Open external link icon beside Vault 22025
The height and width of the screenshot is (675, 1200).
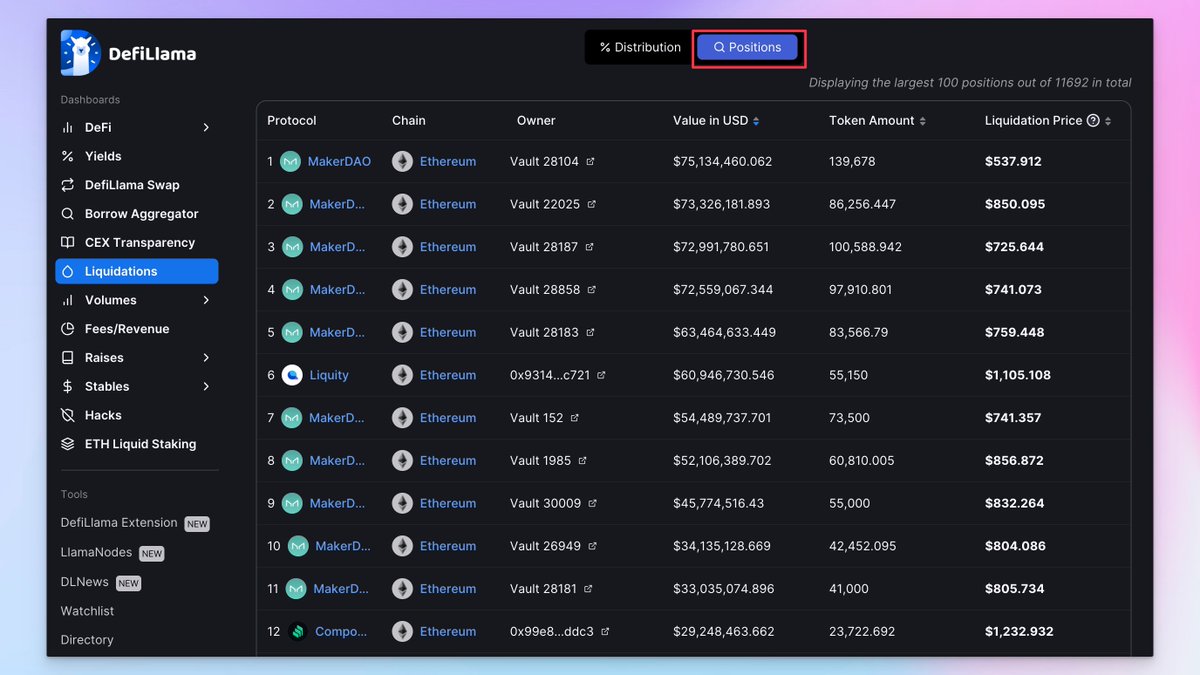[591, 204]
